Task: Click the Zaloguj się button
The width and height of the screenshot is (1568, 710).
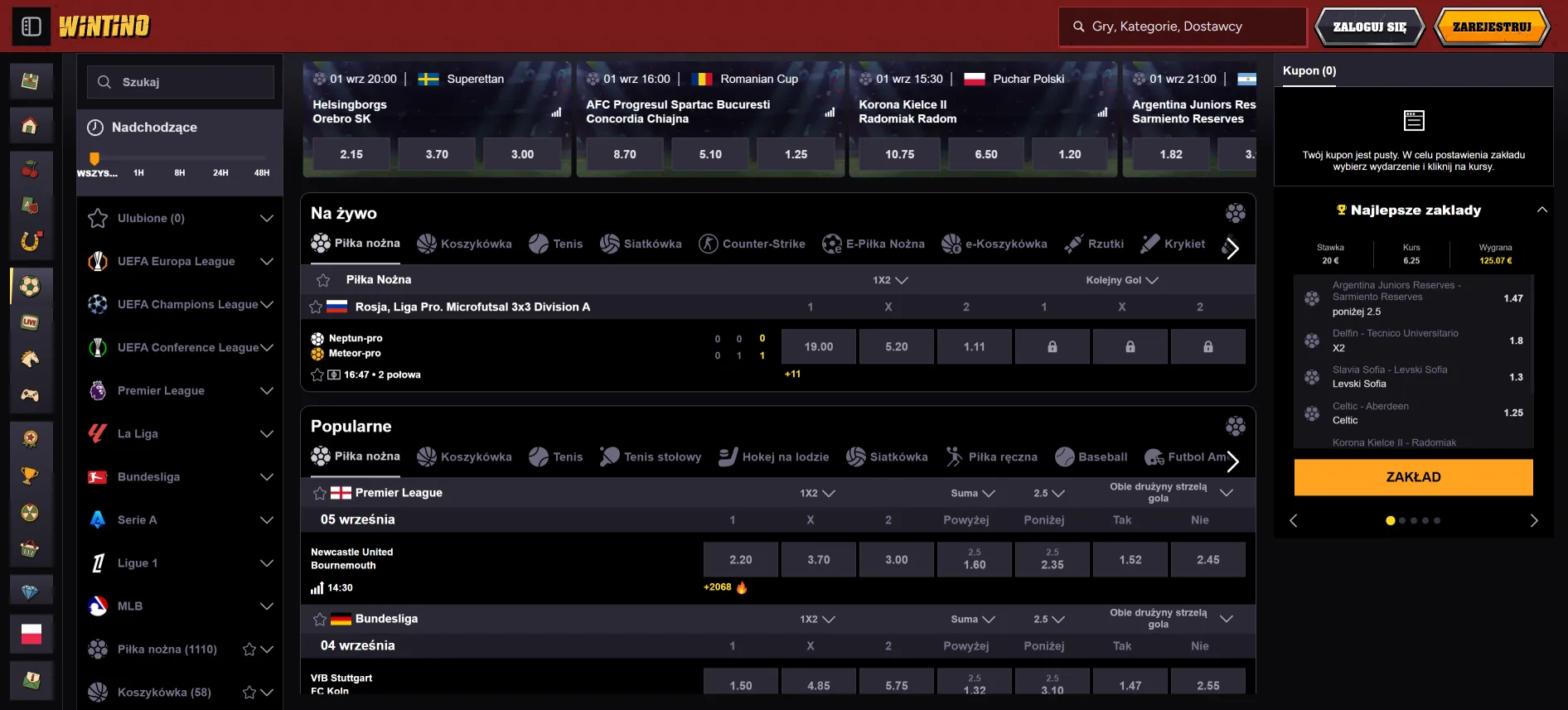Action: [x=1369, y=27]
